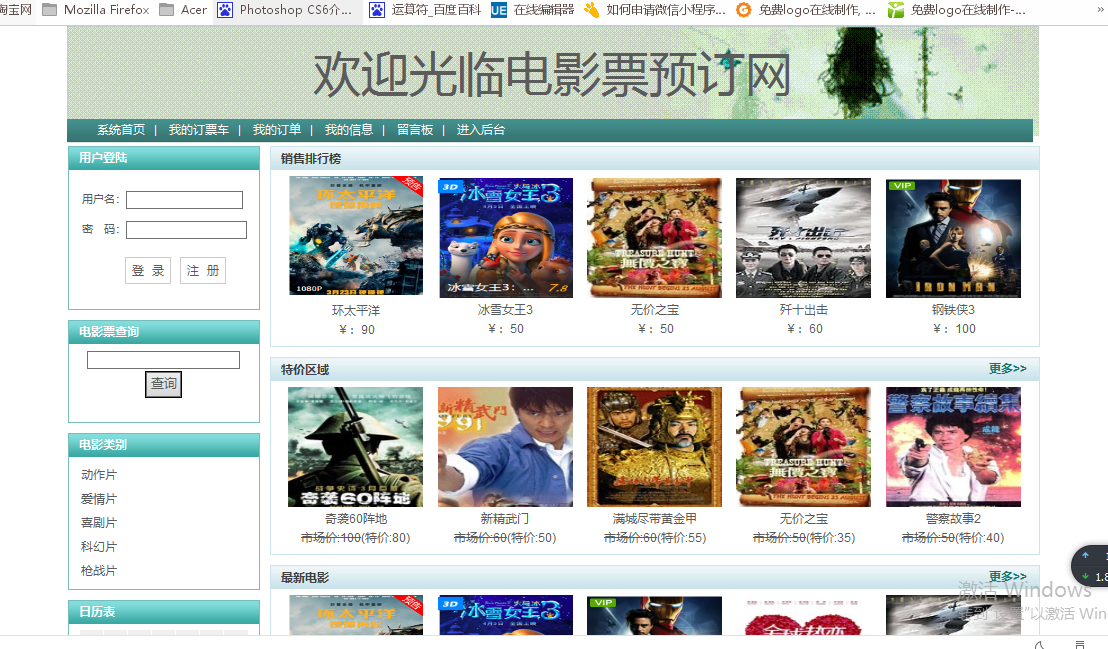This screenshot has width=1108, height=649.
Task: Click the 钢铁侠3 title link
Action: (x=953, y=310)
